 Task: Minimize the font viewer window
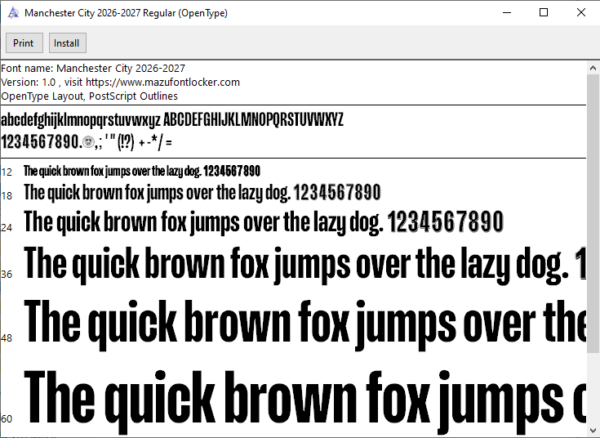point(507,13)
